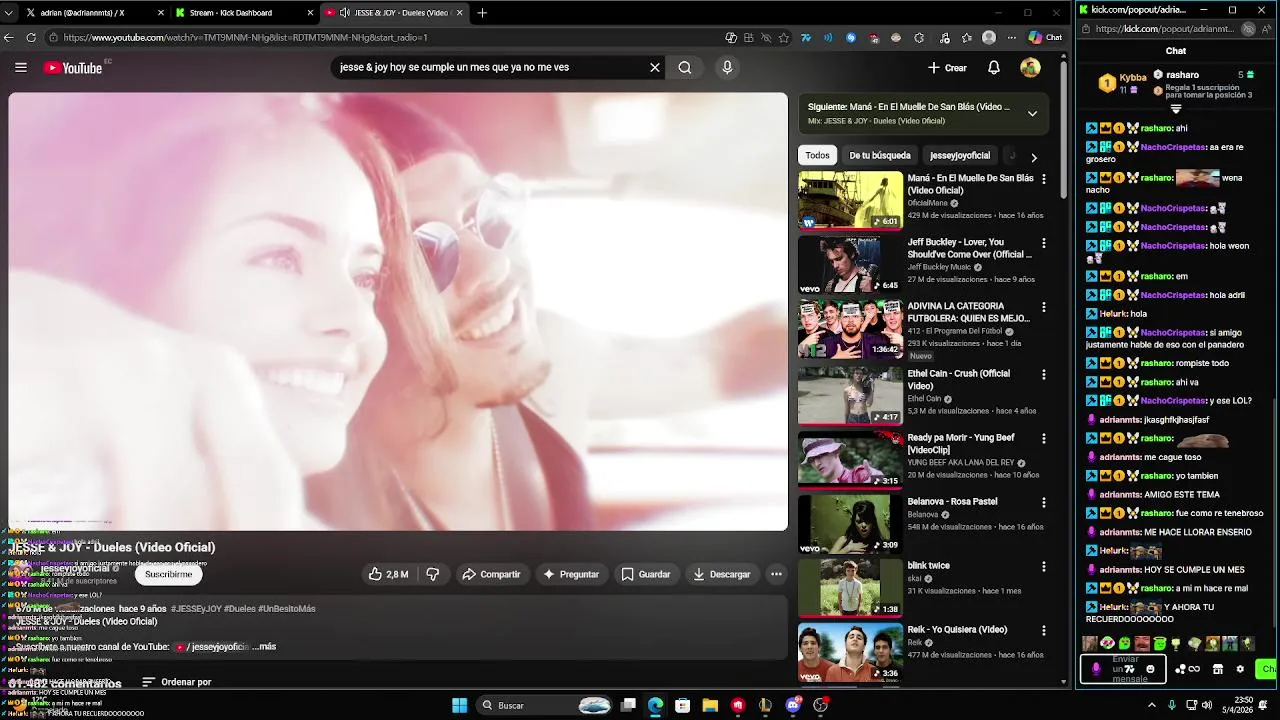
Task: Bookmark page with the star icon
Action: pos(784,38)
